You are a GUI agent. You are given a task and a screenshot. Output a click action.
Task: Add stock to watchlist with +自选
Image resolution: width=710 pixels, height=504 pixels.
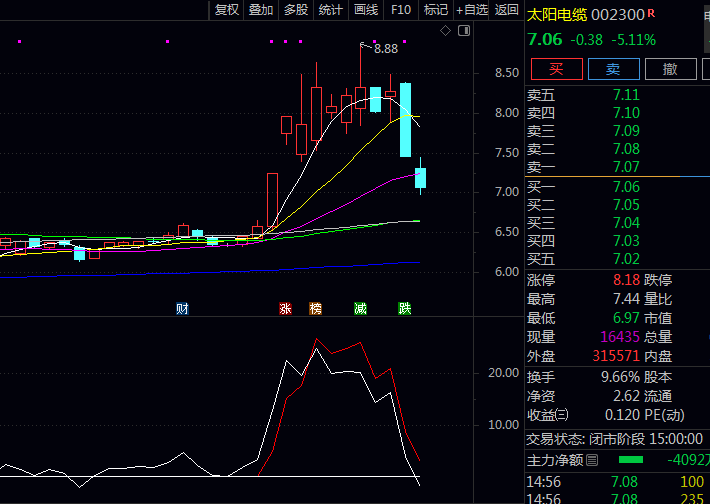[x=471, y=10]
